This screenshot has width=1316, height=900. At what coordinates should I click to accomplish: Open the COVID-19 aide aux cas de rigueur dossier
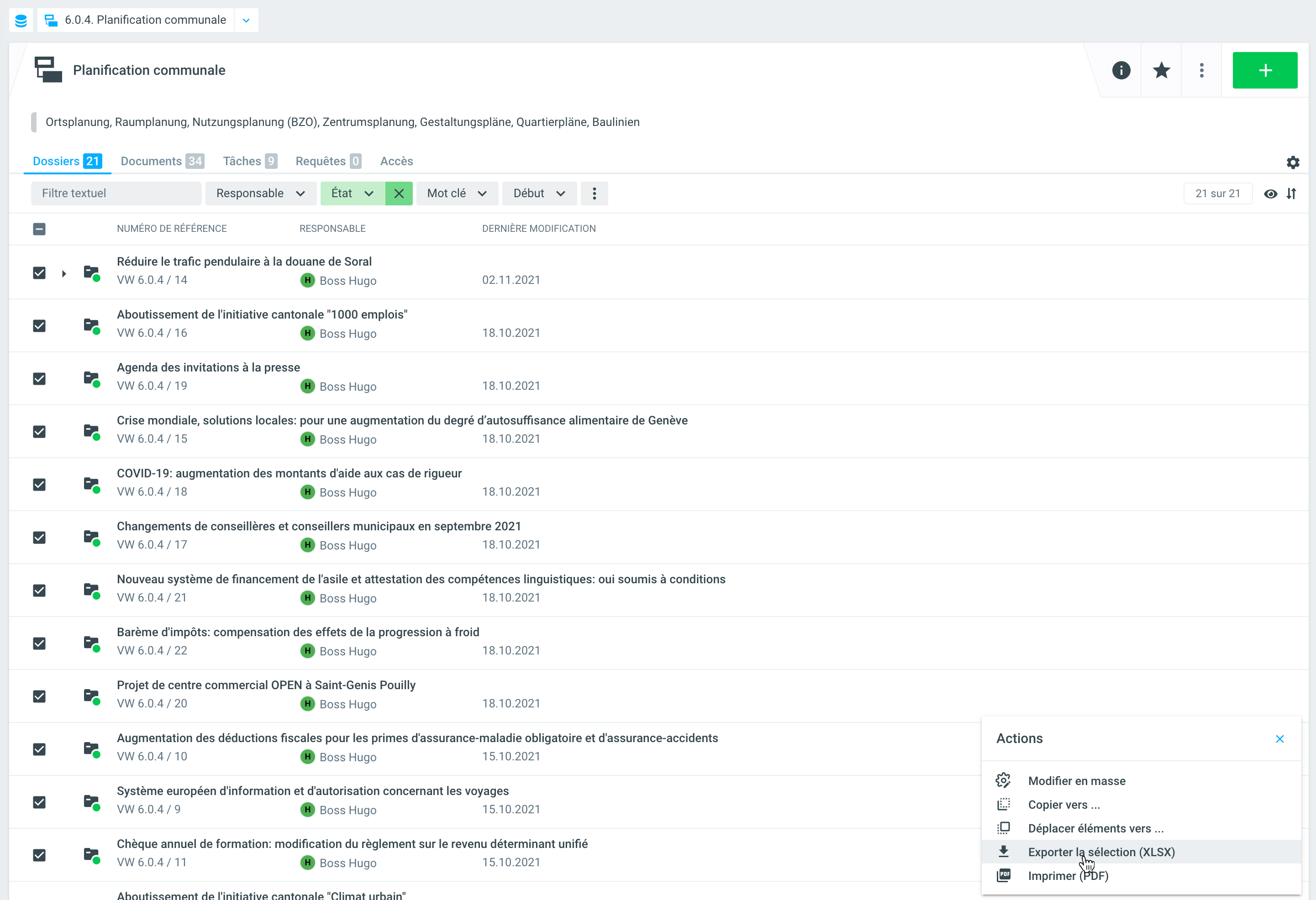289,473
